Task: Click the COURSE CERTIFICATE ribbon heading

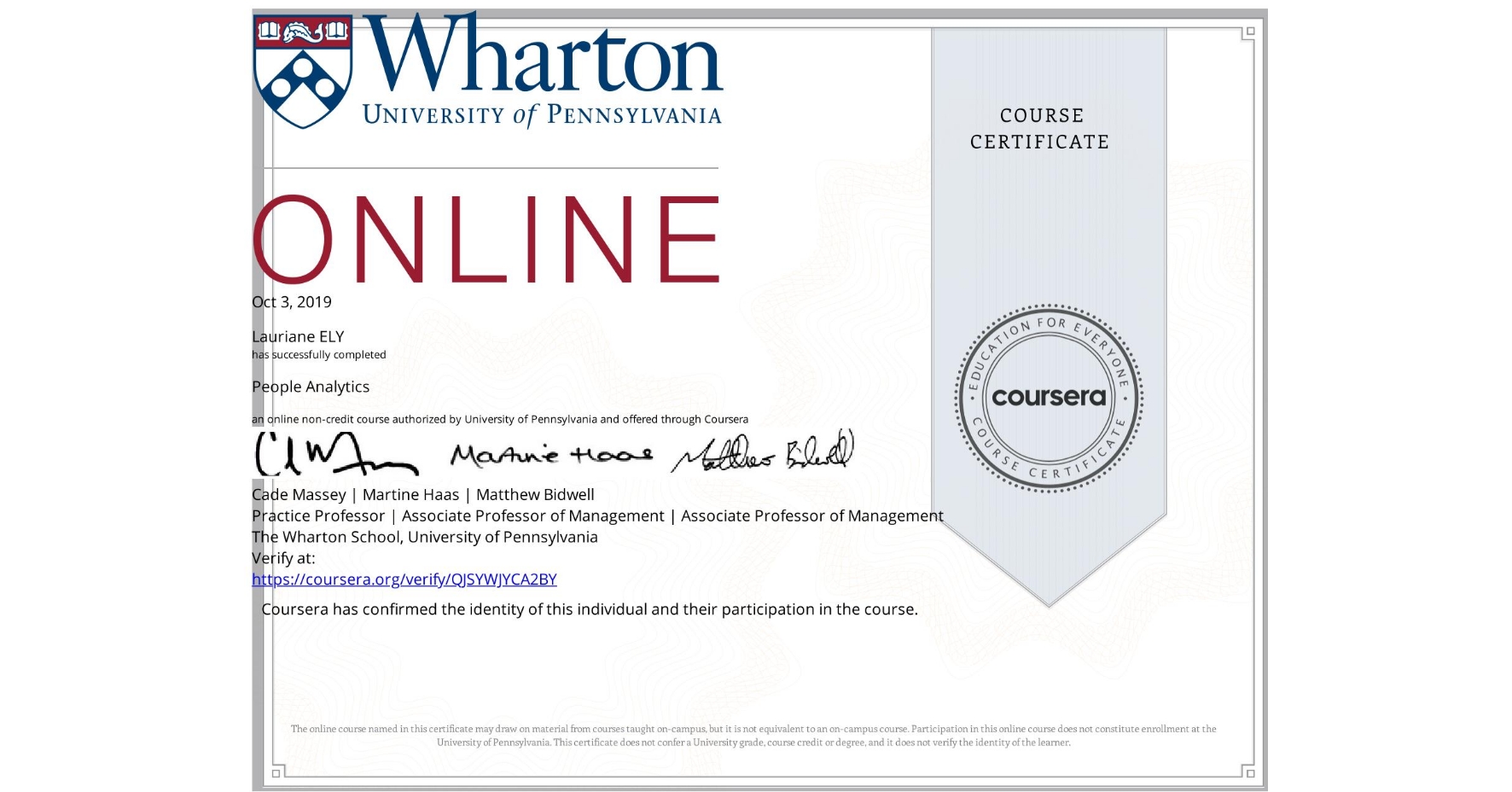Action: tap(1040, 129)
